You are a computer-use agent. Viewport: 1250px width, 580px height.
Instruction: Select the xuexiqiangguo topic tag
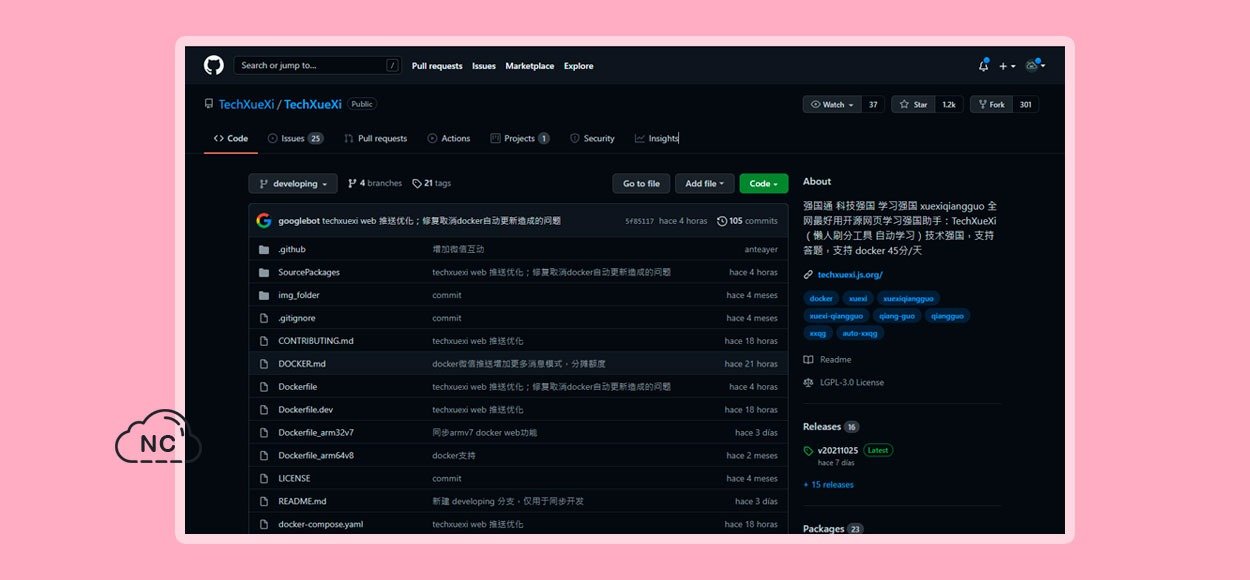pos(908,298)
